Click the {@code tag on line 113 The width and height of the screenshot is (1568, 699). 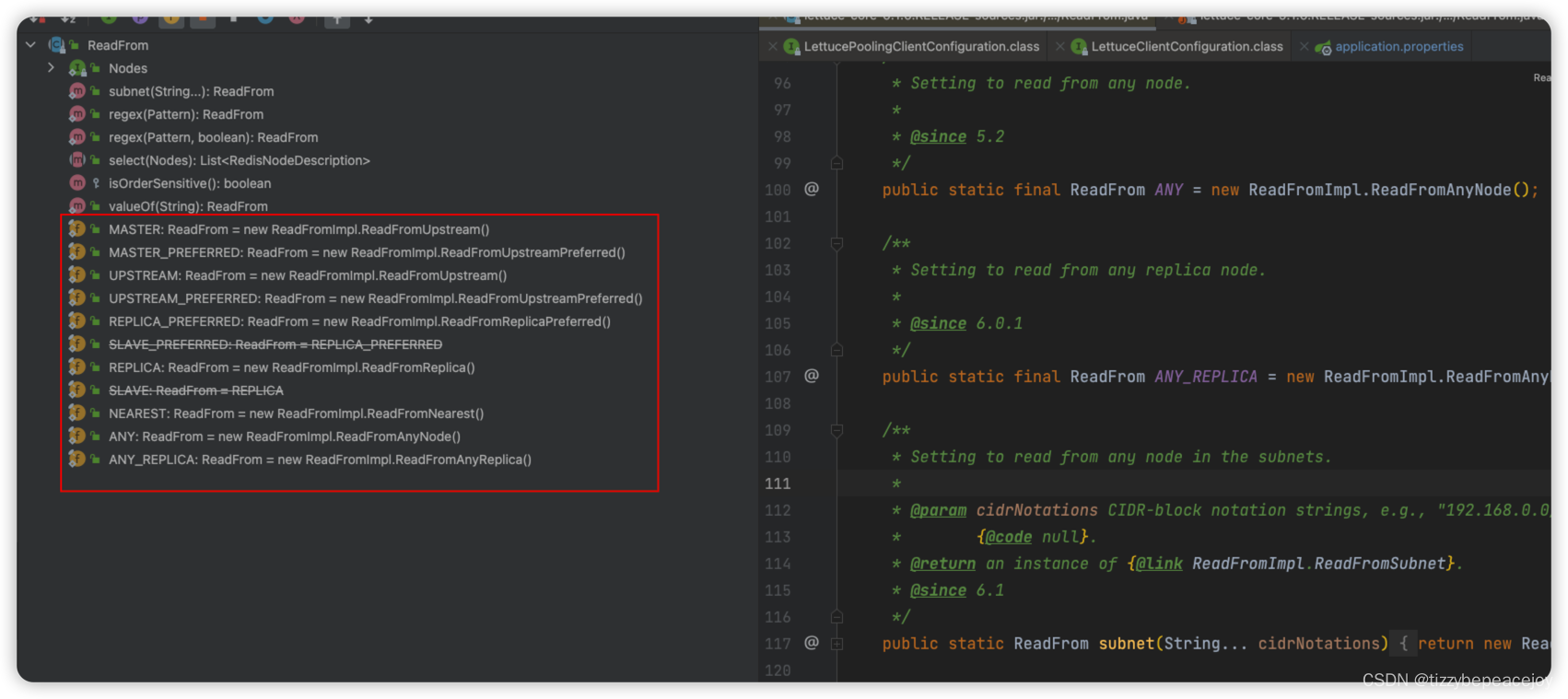1004,537
